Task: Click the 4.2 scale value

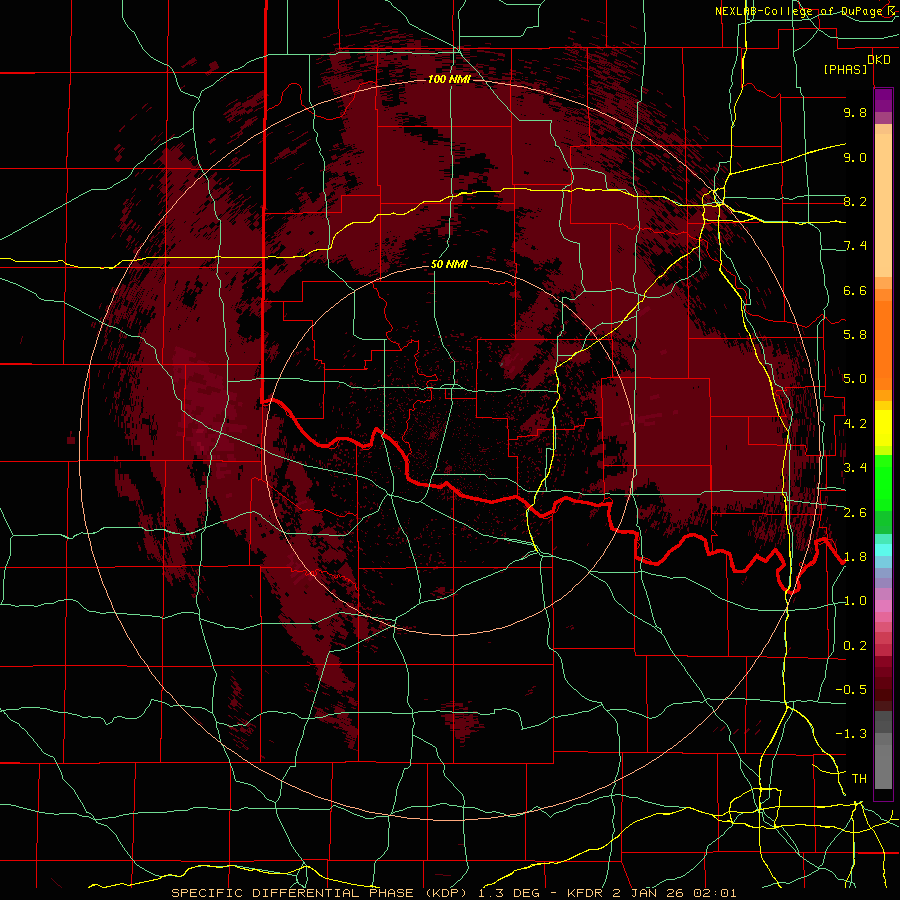Action: pyautogui.click(x=855, y=424)
